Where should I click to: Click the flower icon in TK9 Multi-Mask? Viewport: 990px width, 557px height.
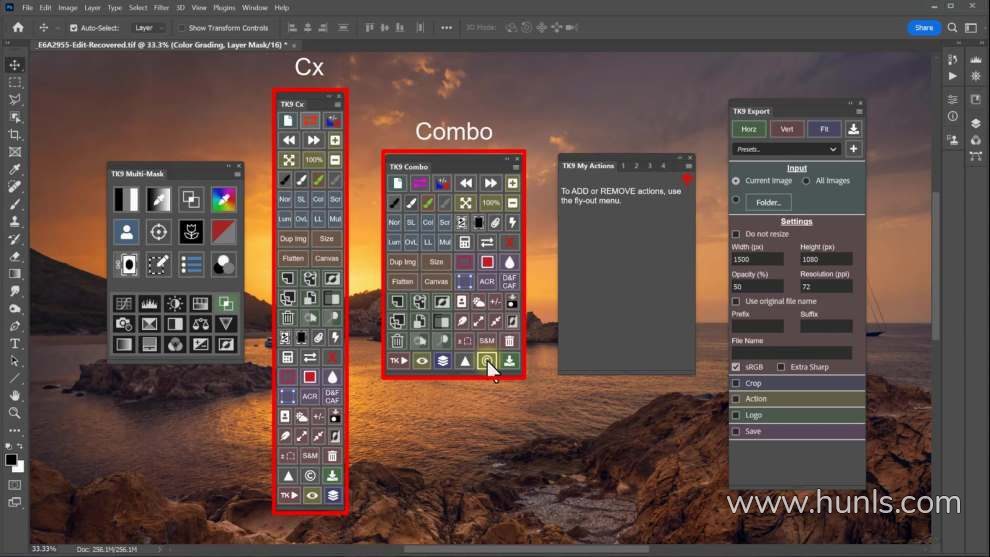click(191, 232)
